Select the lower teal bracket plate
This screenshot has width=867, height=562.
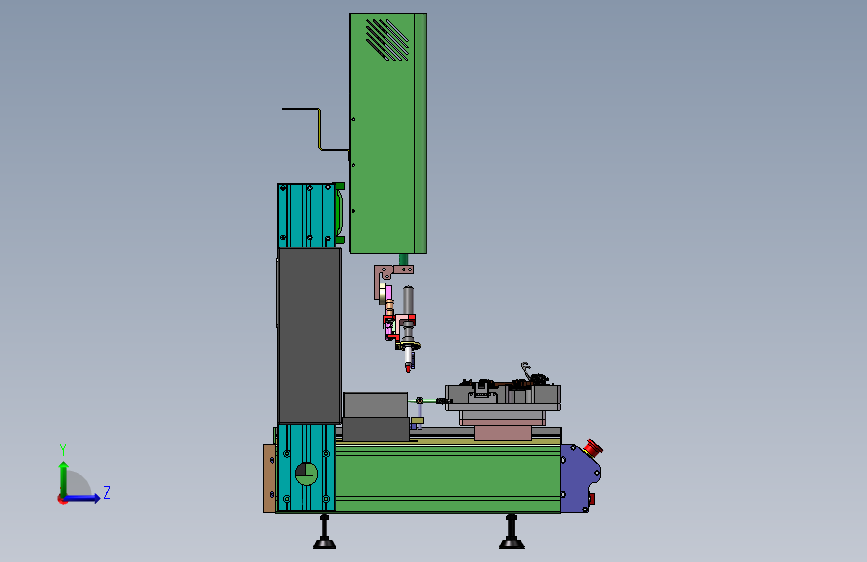coord(306,468)
